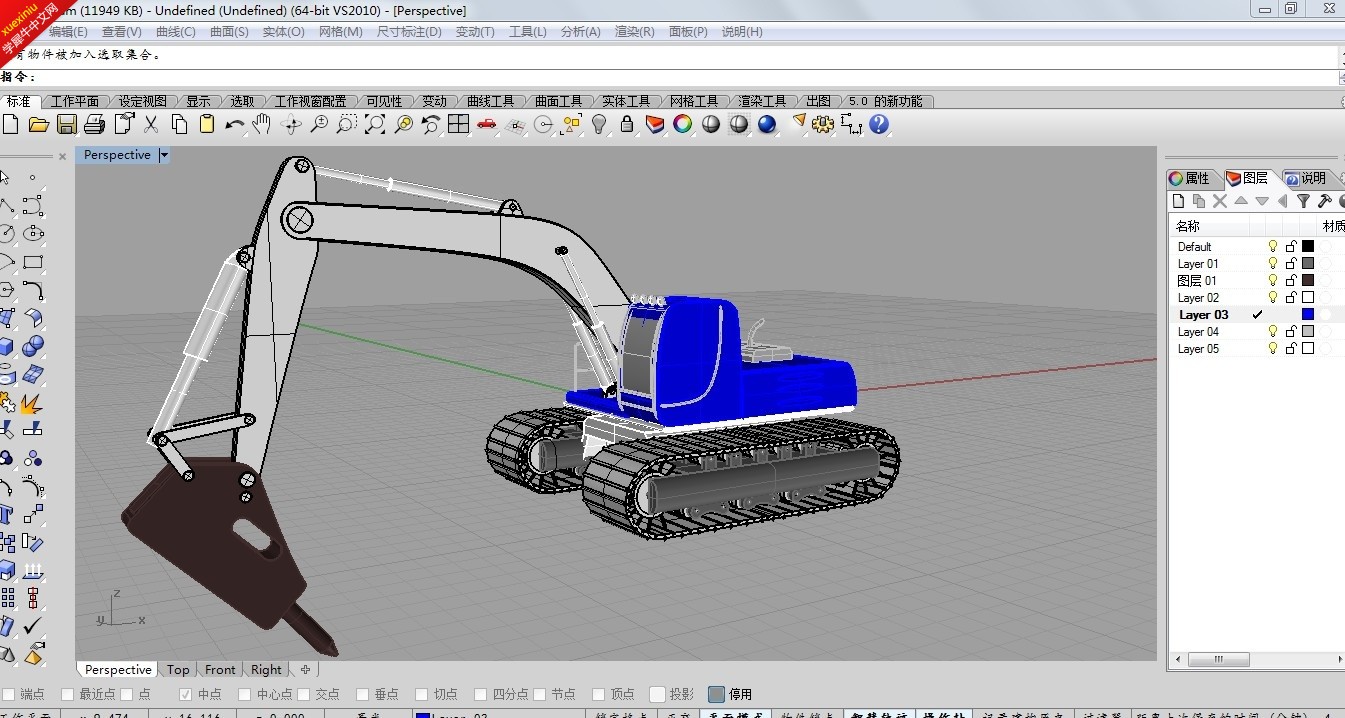Screen dimensions: 1345x718
Task: Open the color wheel icon in toolbar
Action: [683, 124]
